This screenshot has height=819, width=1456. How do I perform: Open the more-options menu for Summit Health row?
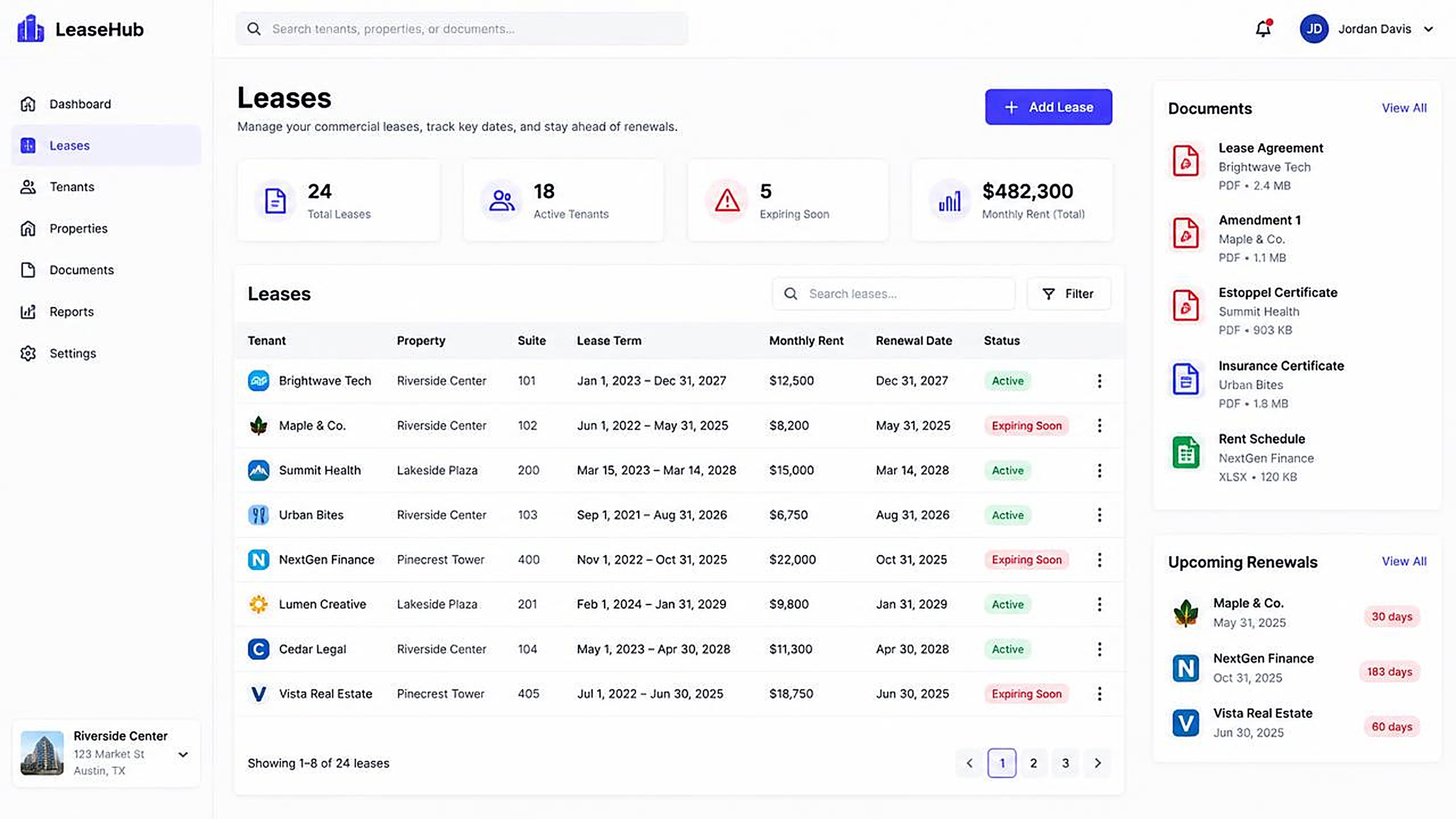point(1099,470)
